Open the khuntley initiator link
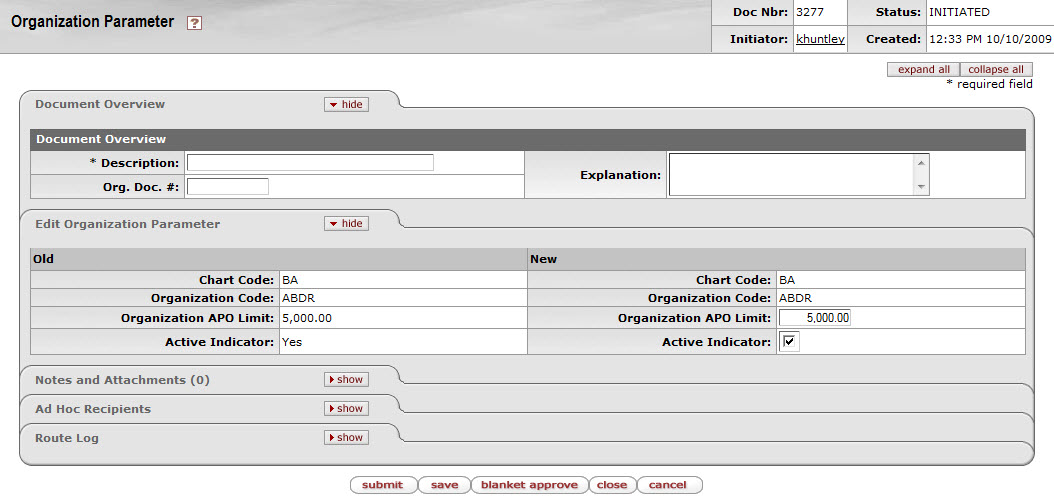The width and height of the screenshot is (1054, 502). click(820, 39)
